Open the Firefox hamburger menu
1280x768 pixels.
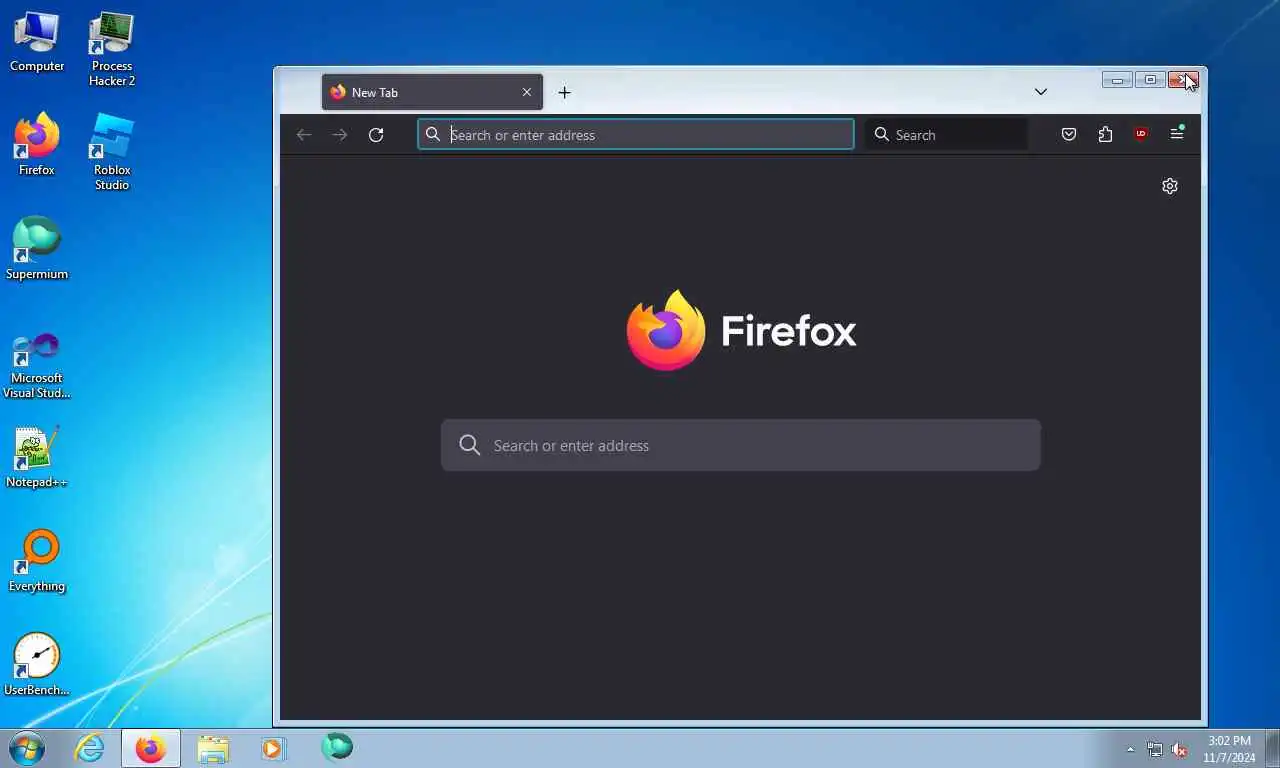[1177, 134]
